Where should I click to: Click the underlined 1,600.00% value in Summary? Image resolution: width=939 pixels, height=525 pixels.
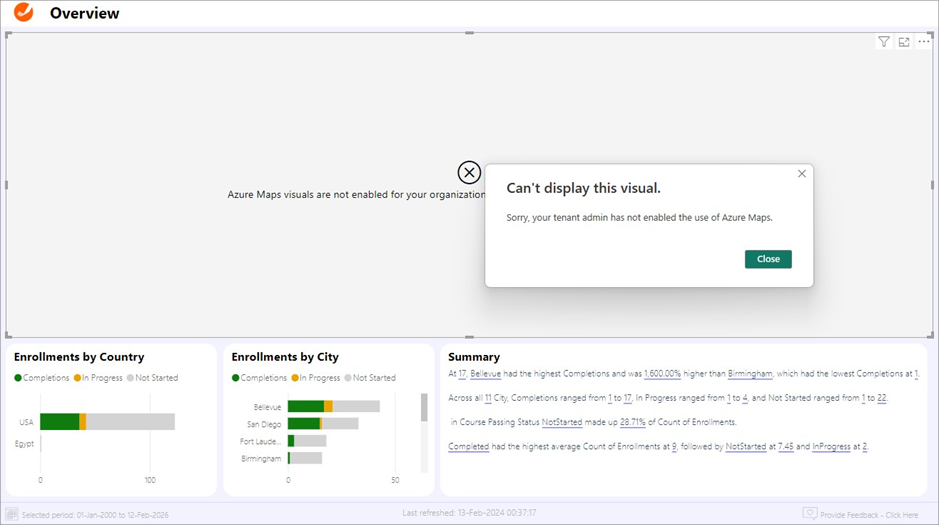(662, 373)
